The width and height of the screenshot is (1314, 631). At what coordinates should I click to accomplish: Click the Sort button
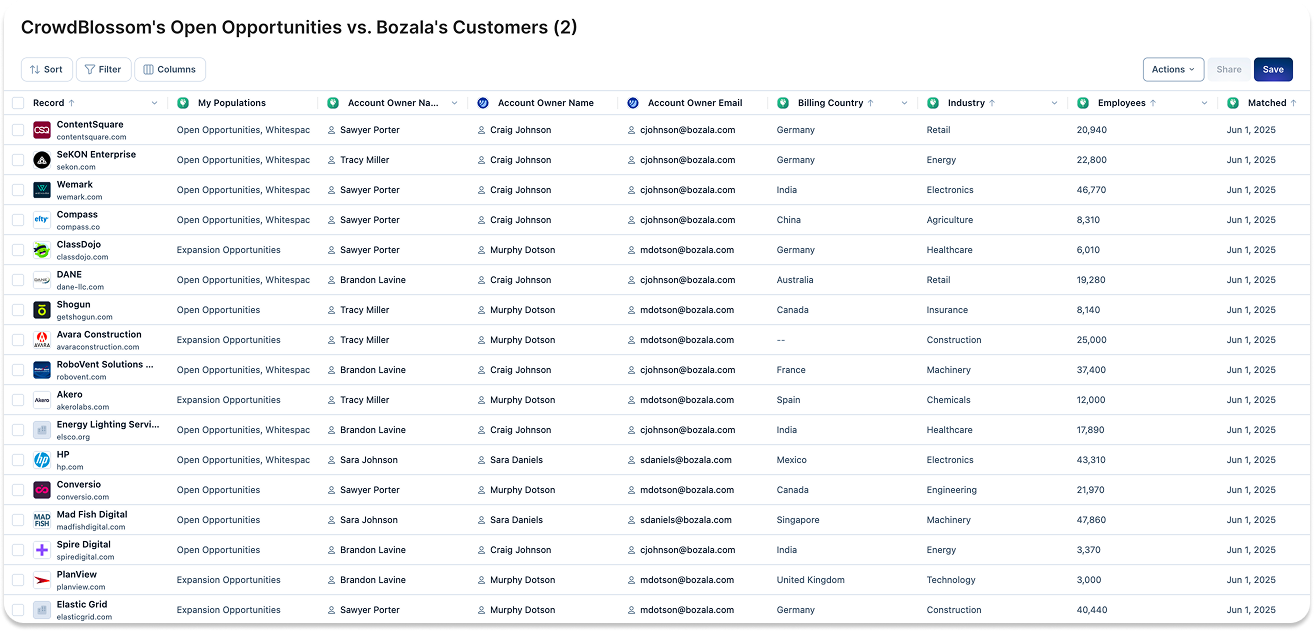(46, 69)
